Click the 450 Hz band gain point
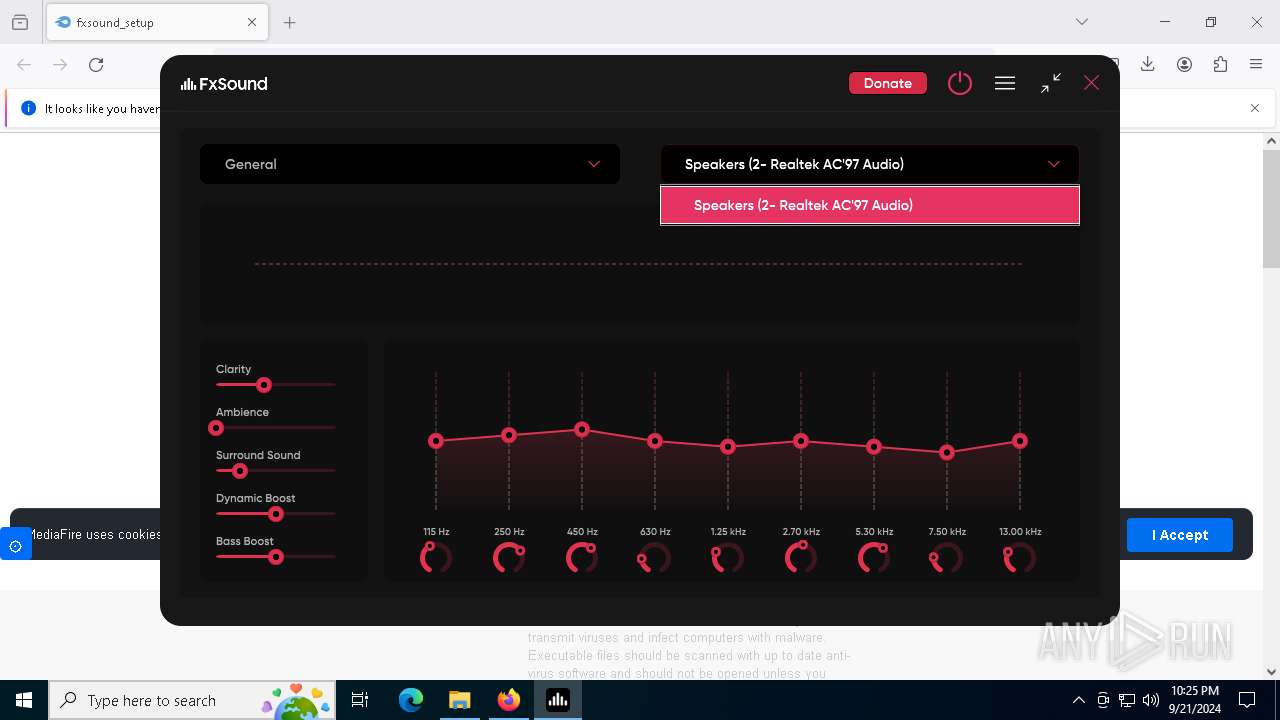 (x=582, y=429)
